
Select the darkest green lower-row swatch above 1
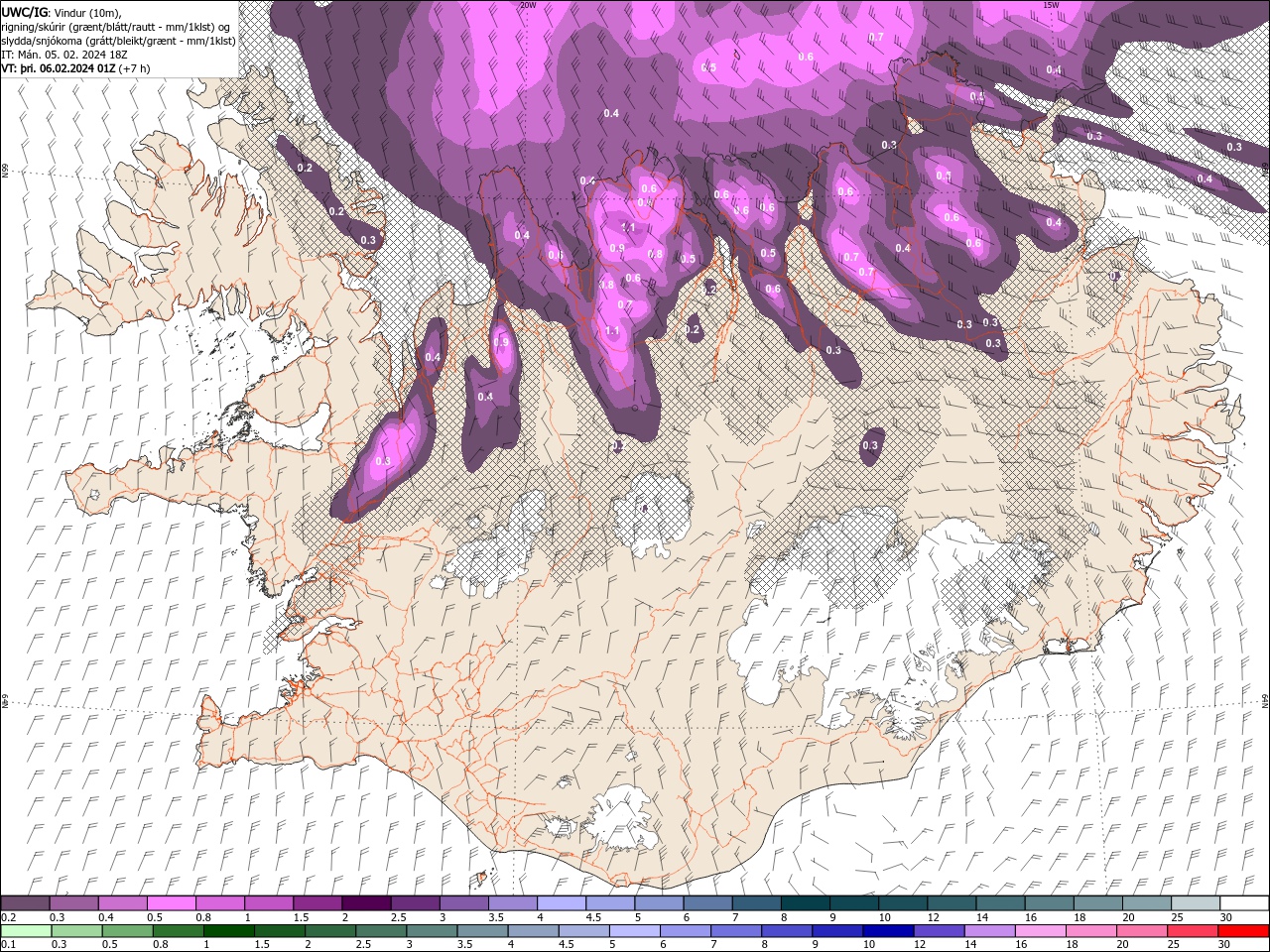(229, 931)
